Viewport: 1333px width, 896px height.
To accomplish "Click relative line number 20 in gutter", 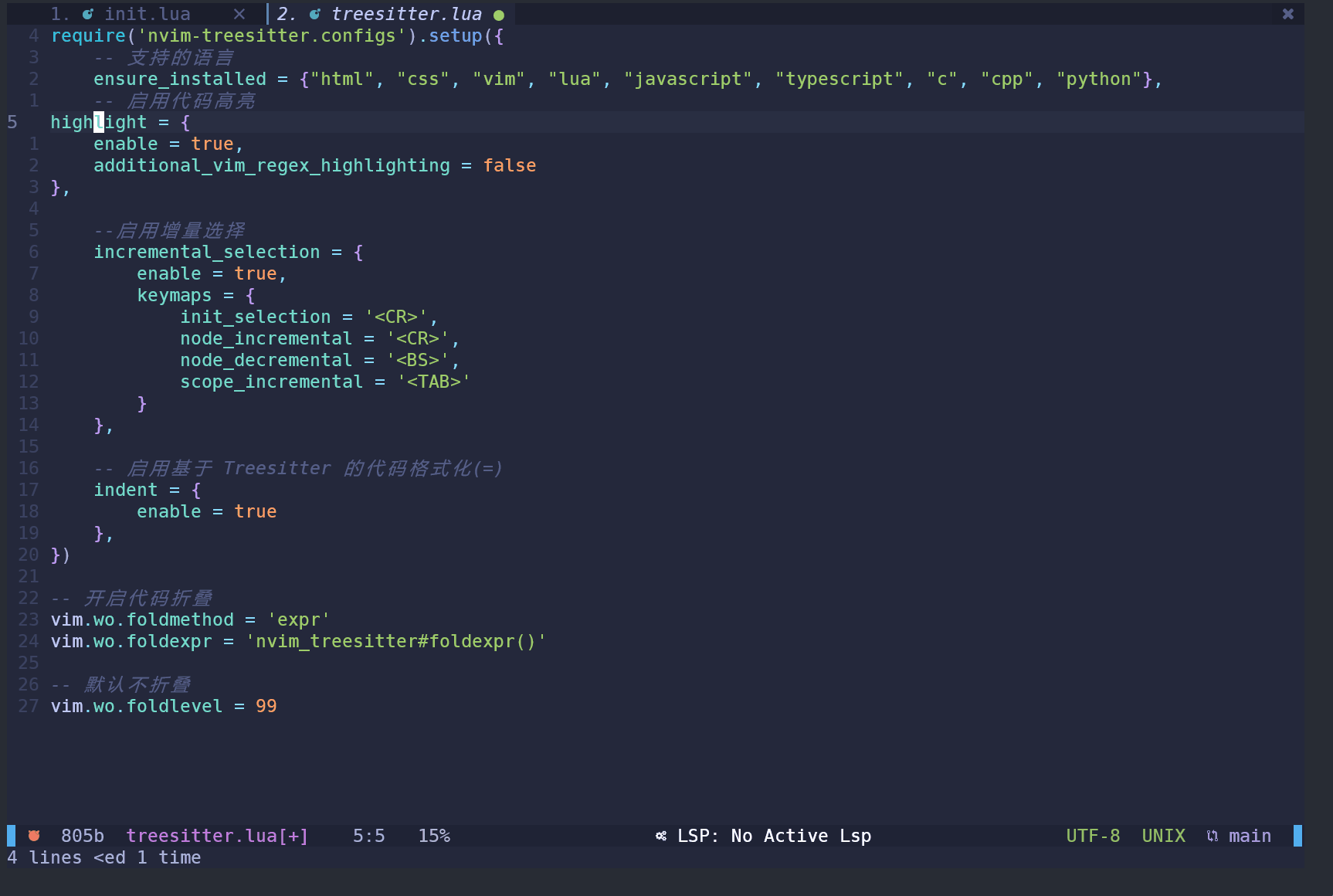I will point(29,555).
